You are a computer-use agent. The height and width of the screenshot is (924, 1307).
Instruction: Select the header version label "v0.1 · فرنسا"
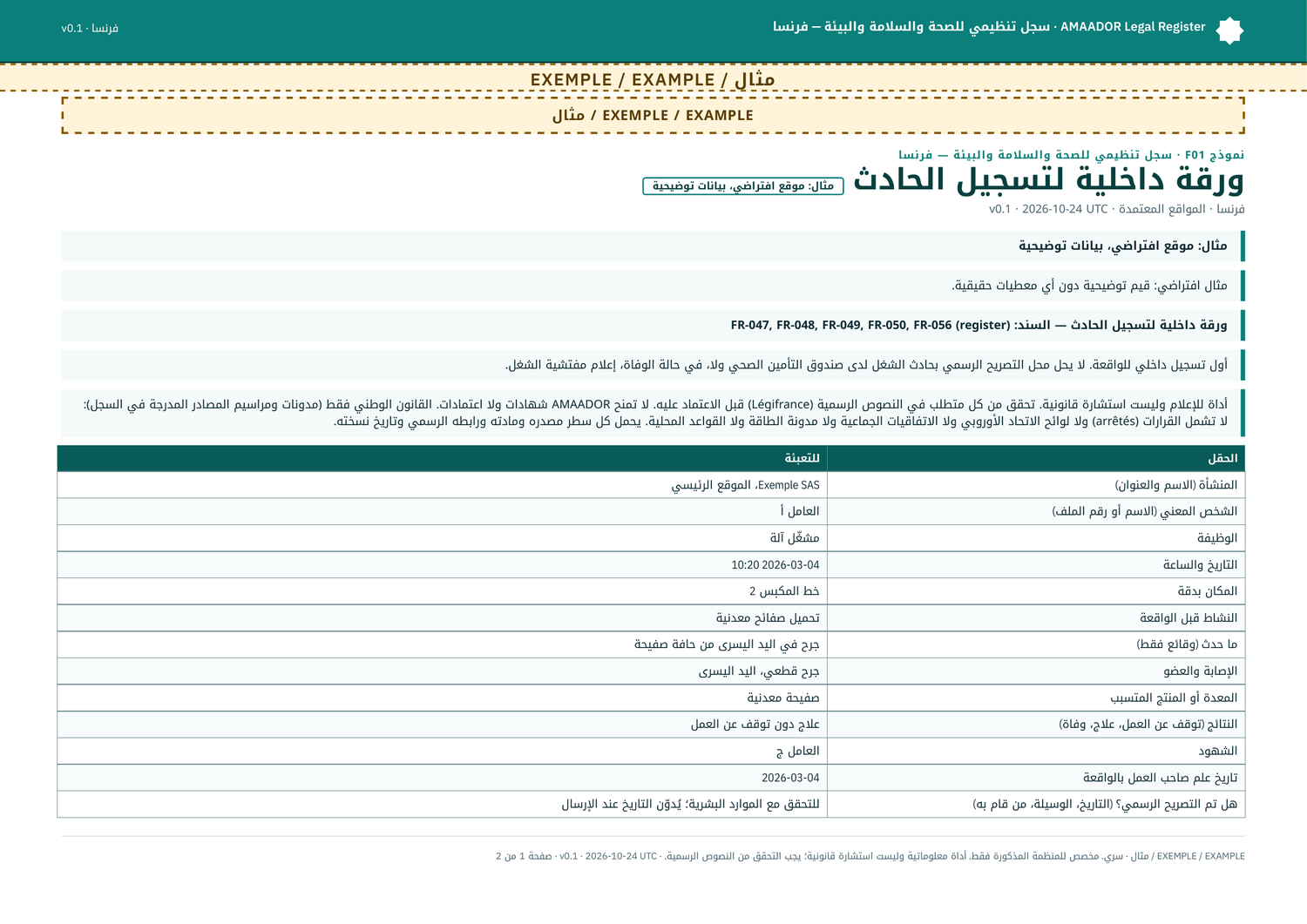click(90, 28)
